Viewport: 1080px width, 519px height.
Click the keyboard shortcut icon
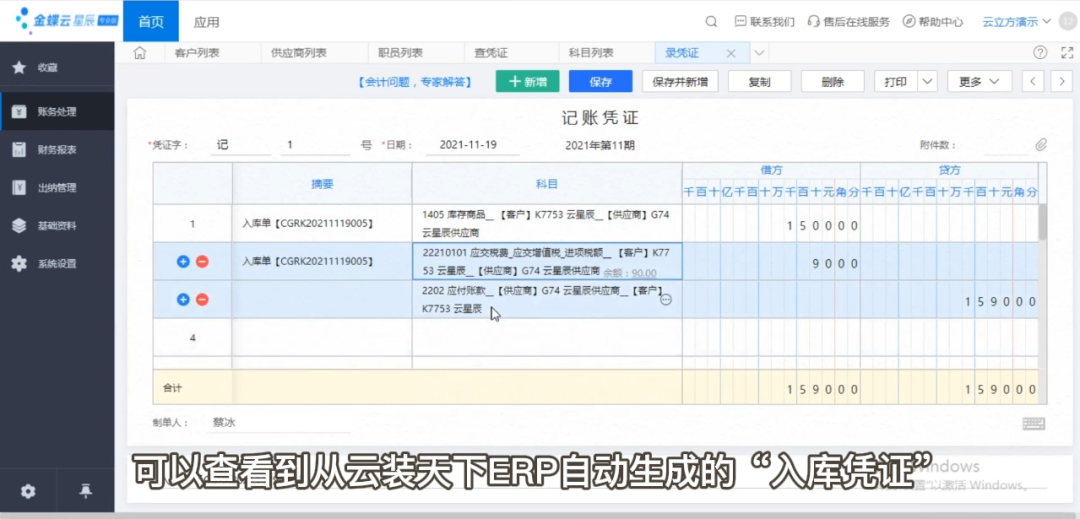(x=1033, y=423)
